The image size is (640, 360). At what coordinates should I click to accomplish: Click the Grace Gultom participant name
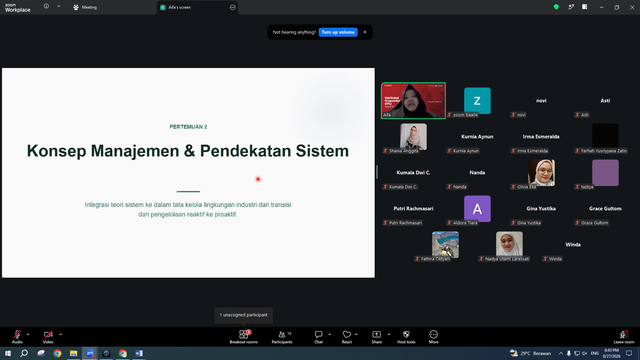tap(605, 209)
